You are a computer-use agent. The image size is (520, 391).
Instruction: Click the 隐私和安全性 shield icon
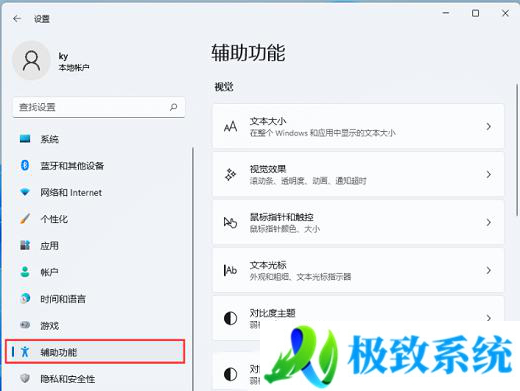25,378
